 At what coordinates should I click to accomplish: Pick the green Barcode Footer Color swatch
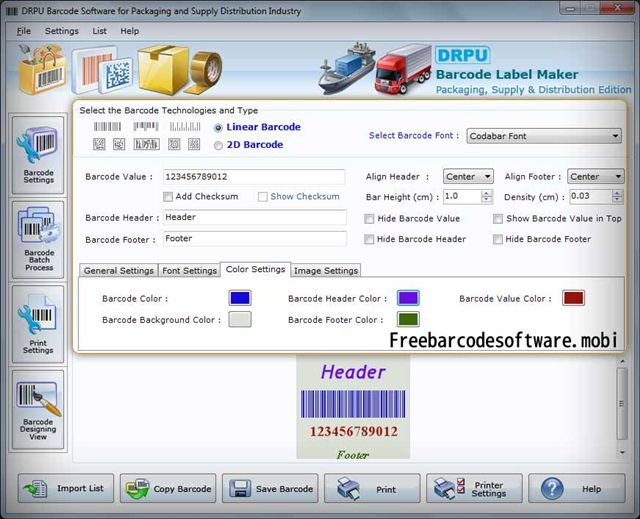[x=408, y=319]
